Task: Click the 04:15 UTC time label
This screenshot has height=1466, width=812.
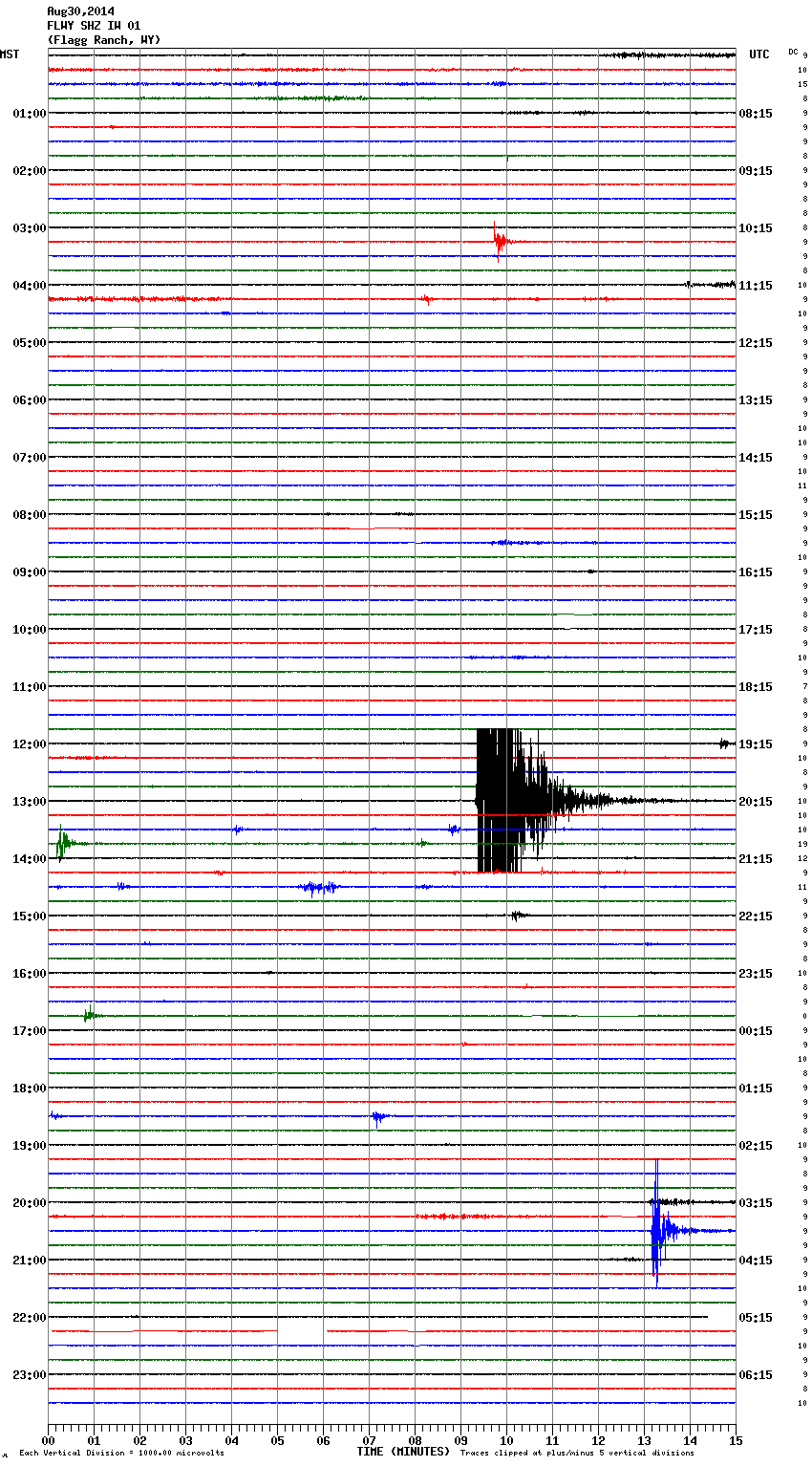Action: coord(756,1261)
